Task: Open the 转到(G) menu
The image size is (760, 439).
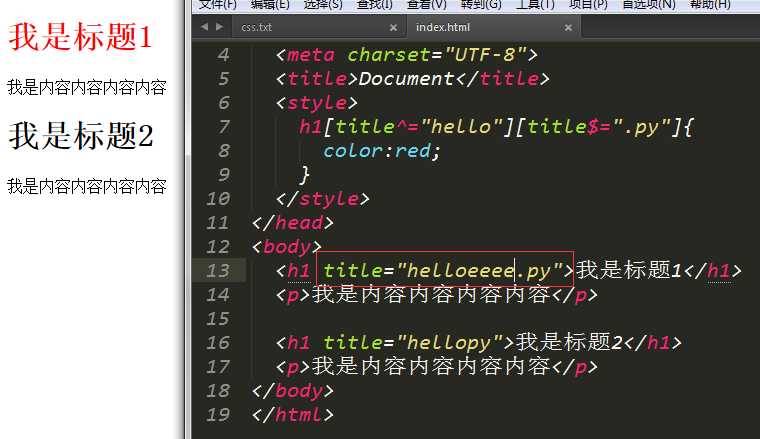Action: click(481, 4)
